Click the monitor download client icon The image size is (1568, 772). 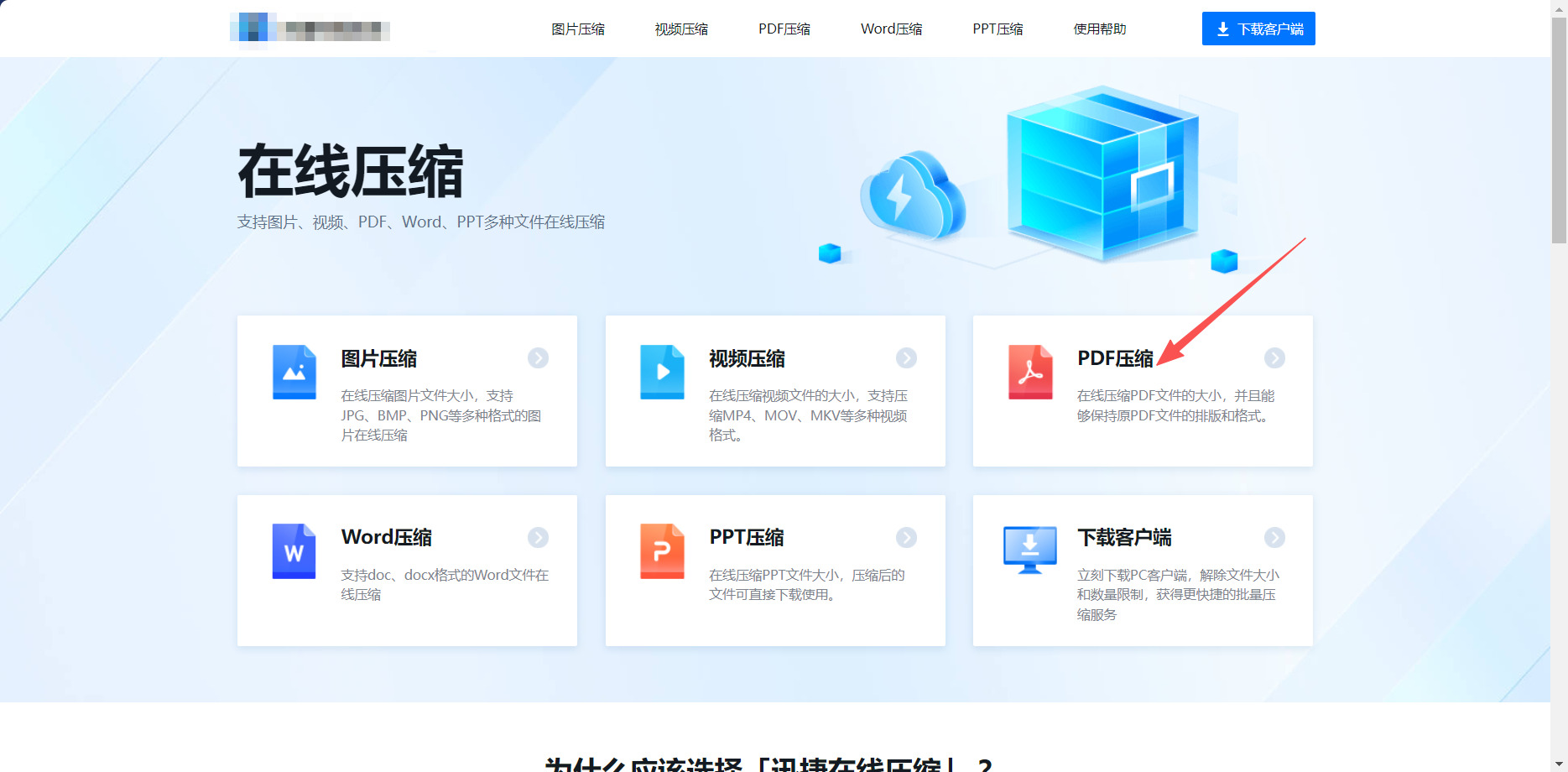1030,550
